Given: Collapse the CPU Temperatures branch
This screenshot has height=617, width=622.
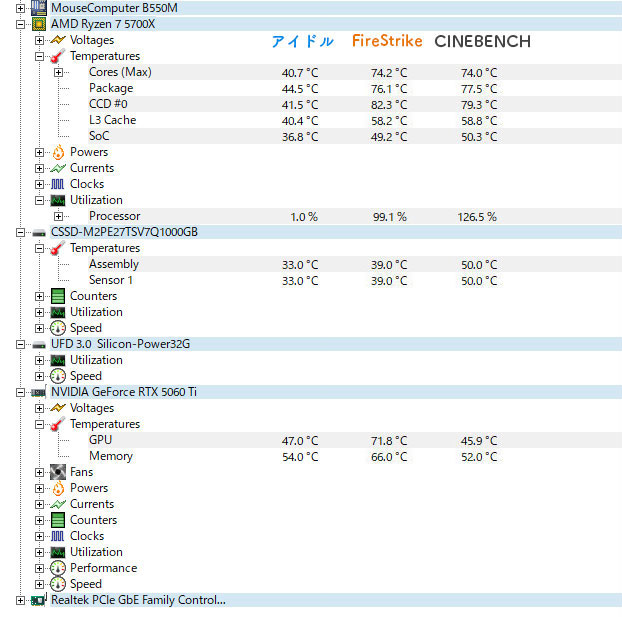Looking at the screenshot, I should (x=39, y=56).
